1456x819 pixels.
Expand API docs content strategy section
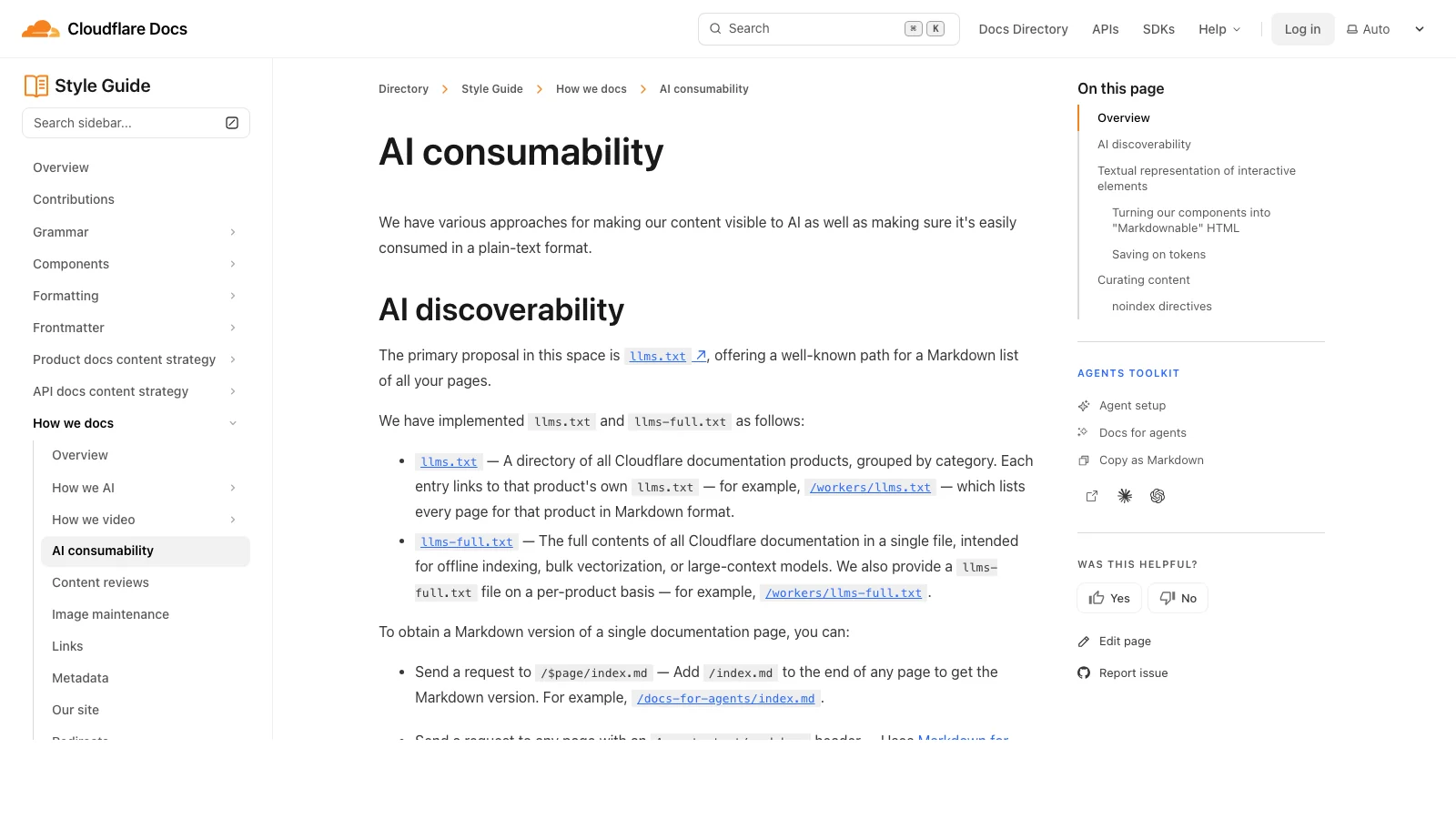233,391
